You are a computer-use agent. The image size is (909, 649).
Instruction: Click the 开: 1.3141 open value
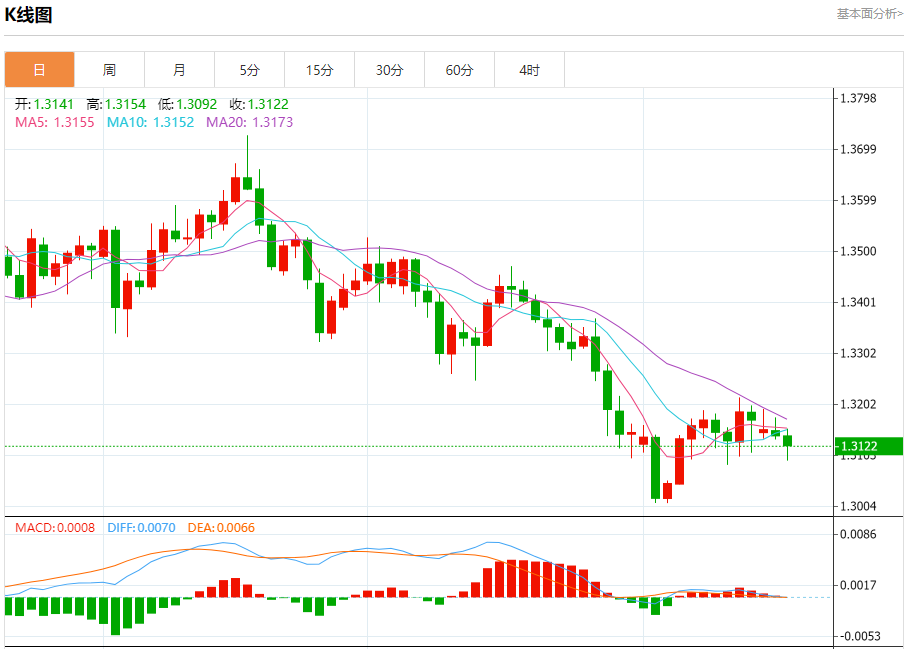(45, 104)
